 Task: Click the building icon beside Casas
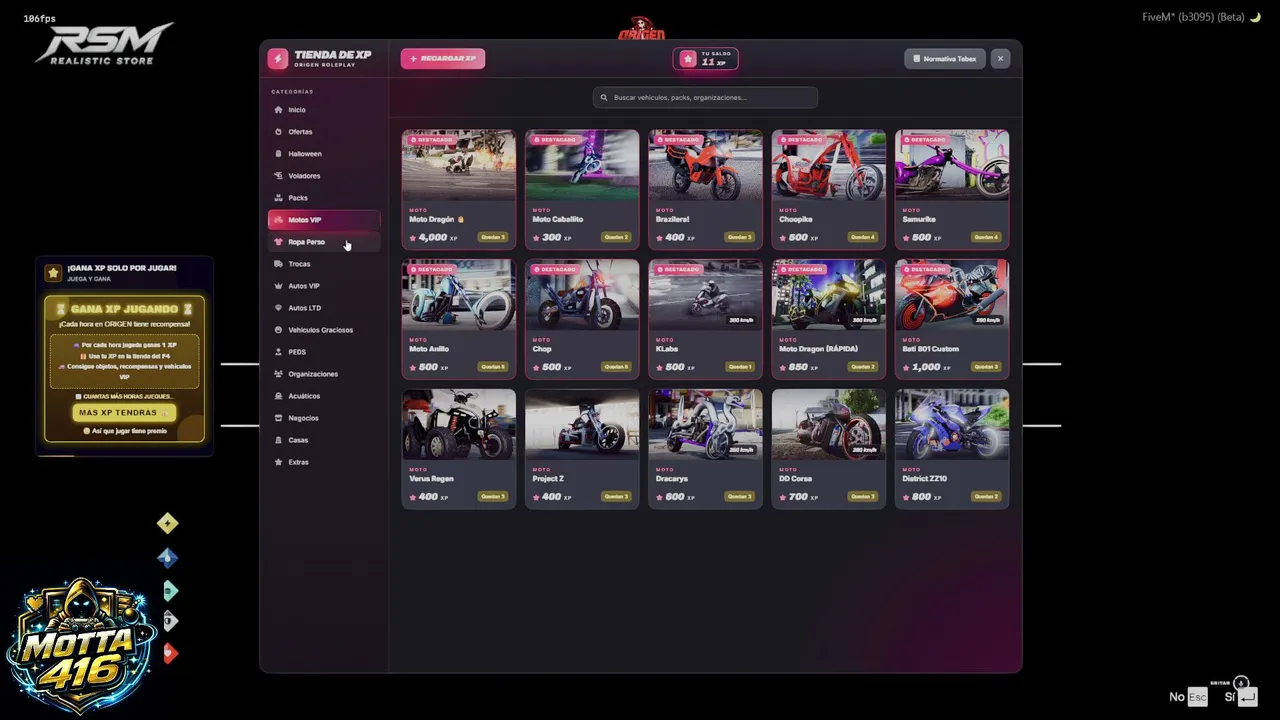tap(278, 440)
